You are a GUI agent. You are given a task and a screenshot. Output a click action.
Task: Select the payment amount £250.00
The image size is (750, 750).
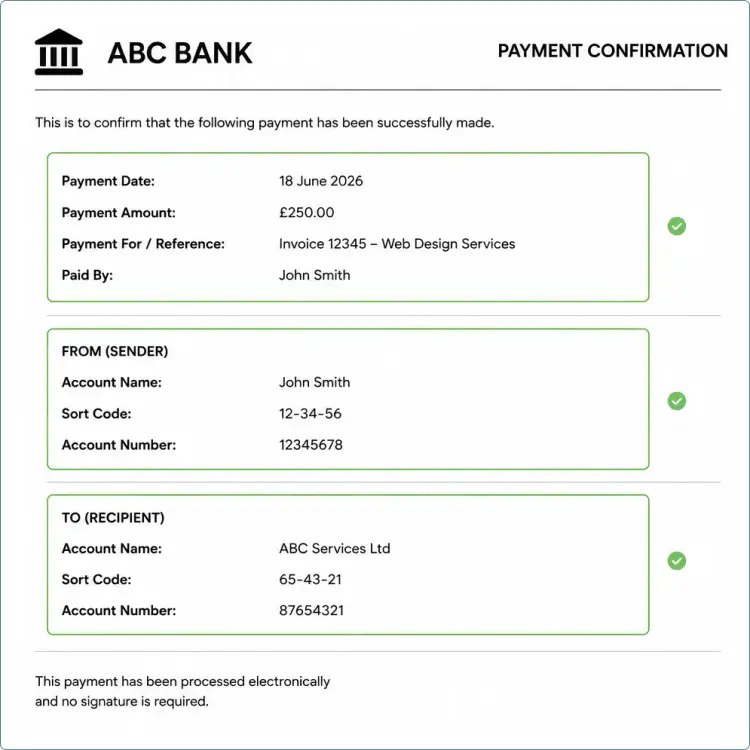pyautogui.click(x=307, y=212)
